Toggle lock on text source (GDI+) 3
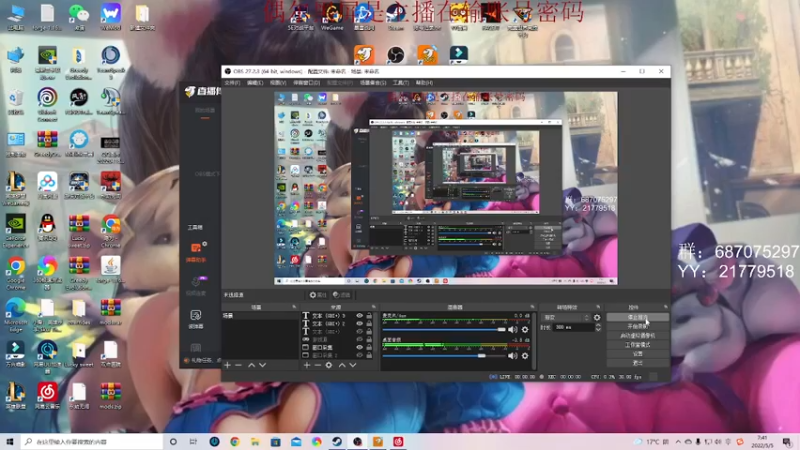The image size is (800, 450). coord(369,316)
